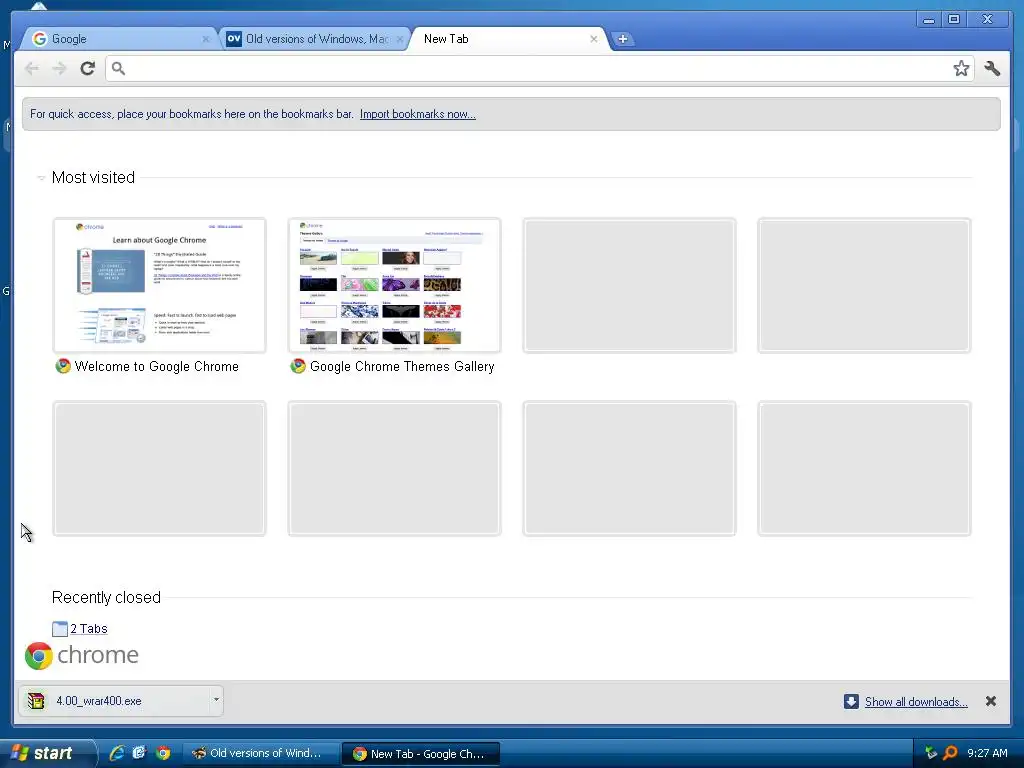
Task: Focus the address bar input
Action: [539, 69]
